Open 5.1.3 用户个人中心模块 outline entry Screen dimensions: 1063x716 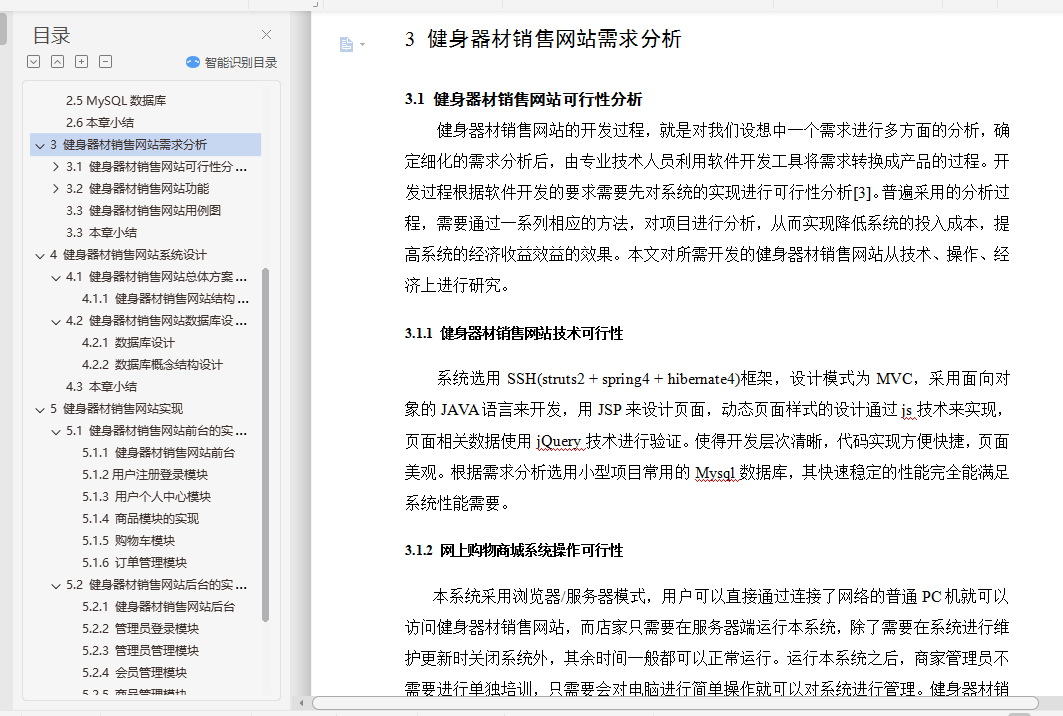tap(146, 497)
